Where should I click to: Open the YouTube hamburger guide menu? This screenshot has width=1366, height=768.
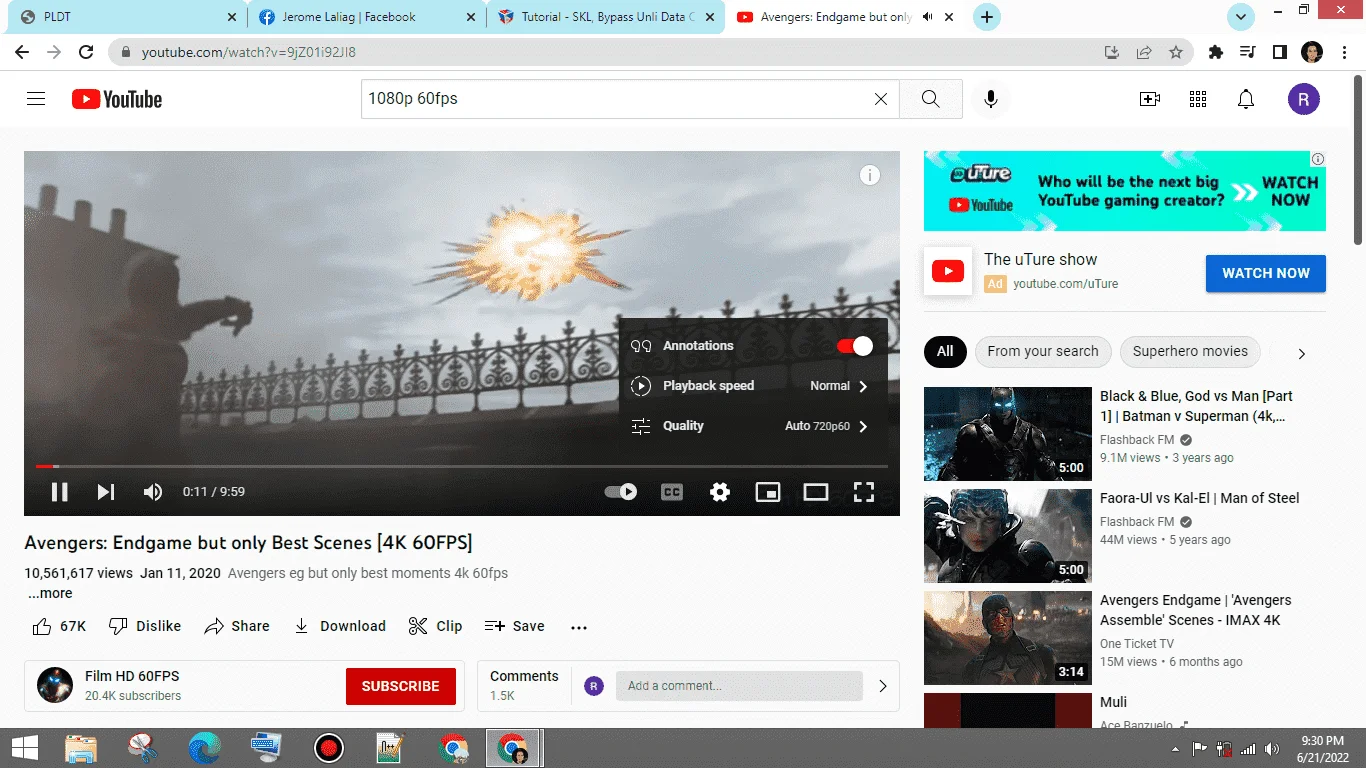click(x=36, y=99)
